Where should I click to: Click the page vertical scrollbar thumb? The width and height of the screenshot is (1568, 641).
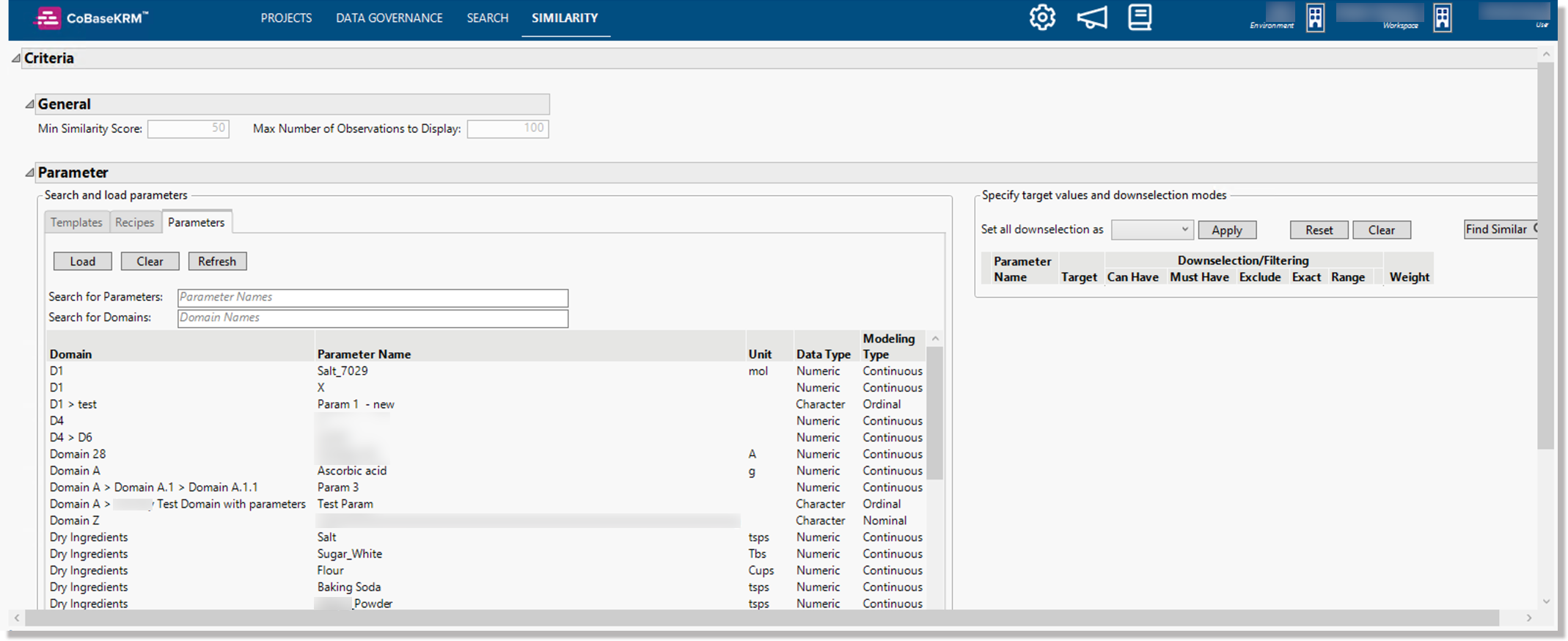(1545, 256)
